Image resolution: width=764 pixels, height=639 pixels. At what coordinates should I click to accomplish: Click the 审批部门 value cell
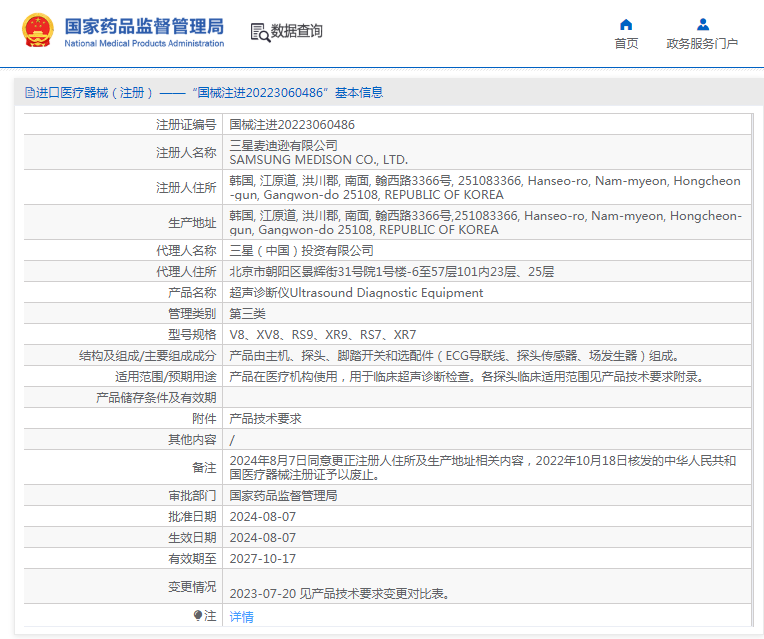click(486, 495)
